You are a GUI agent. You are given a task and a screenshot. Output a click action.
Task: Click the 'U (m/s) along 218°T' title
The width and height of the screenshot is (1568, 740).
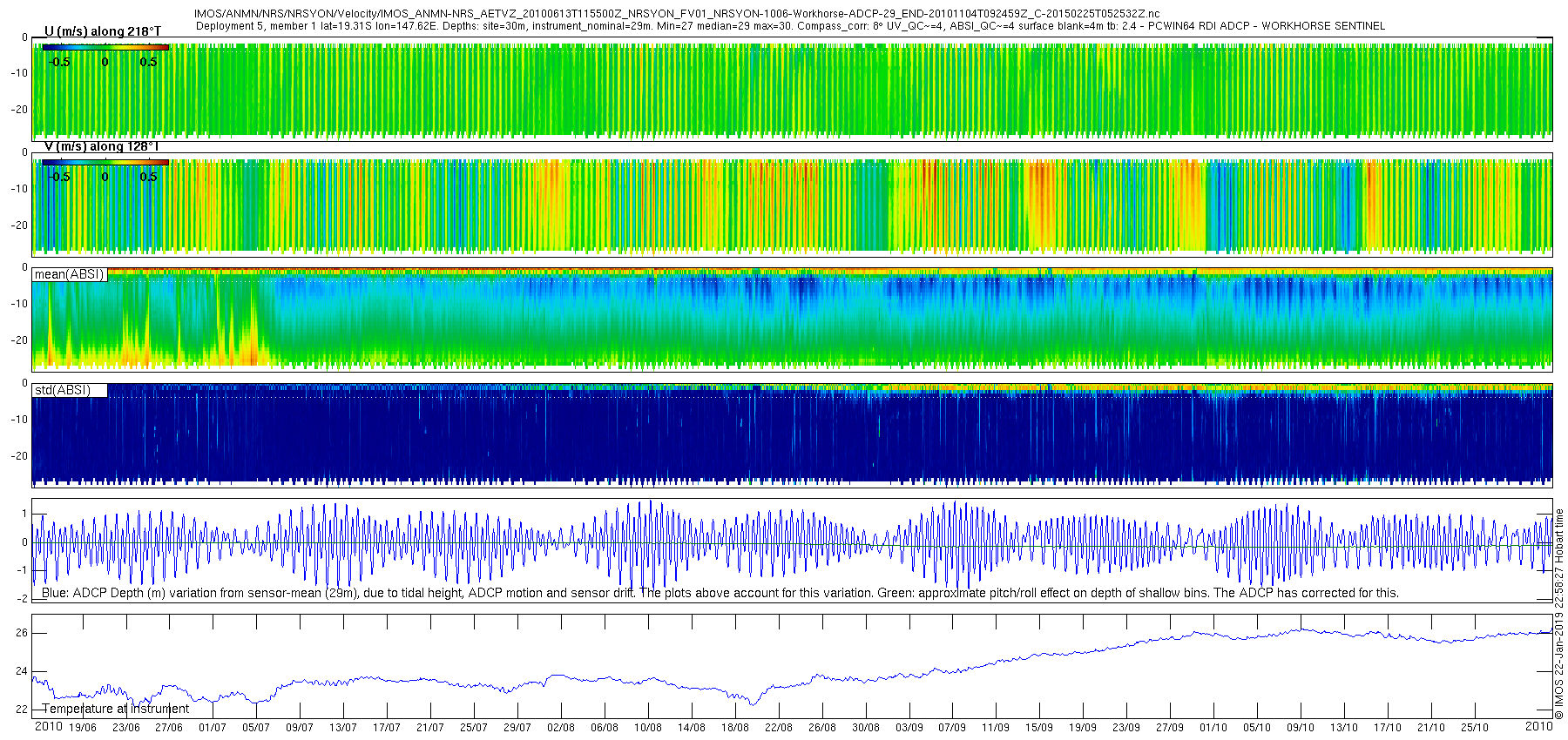tap(103, 31)
